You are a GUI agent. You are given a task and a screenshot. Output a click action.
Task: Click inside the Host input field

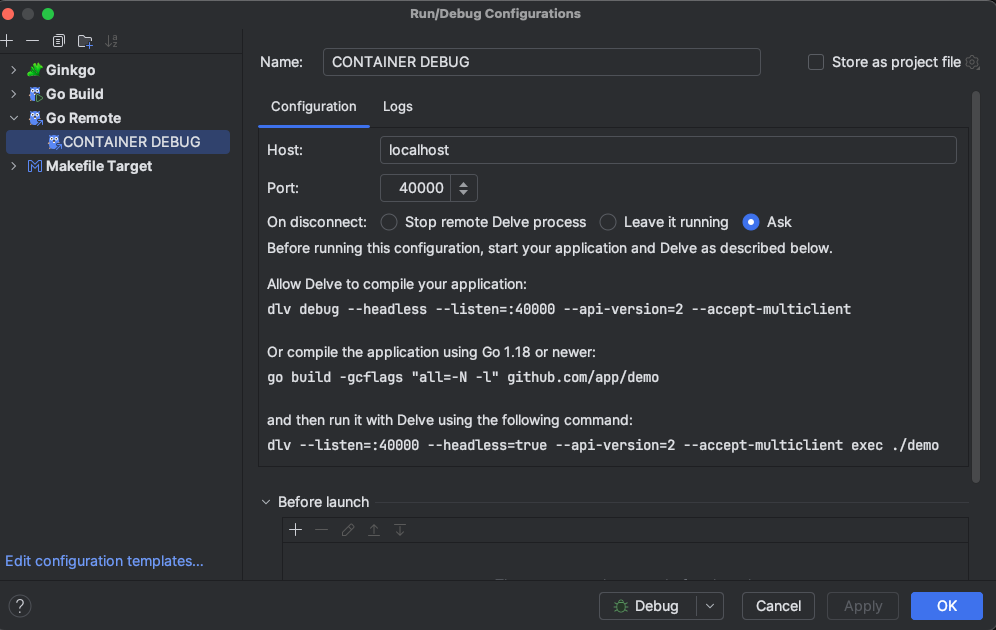600,150
